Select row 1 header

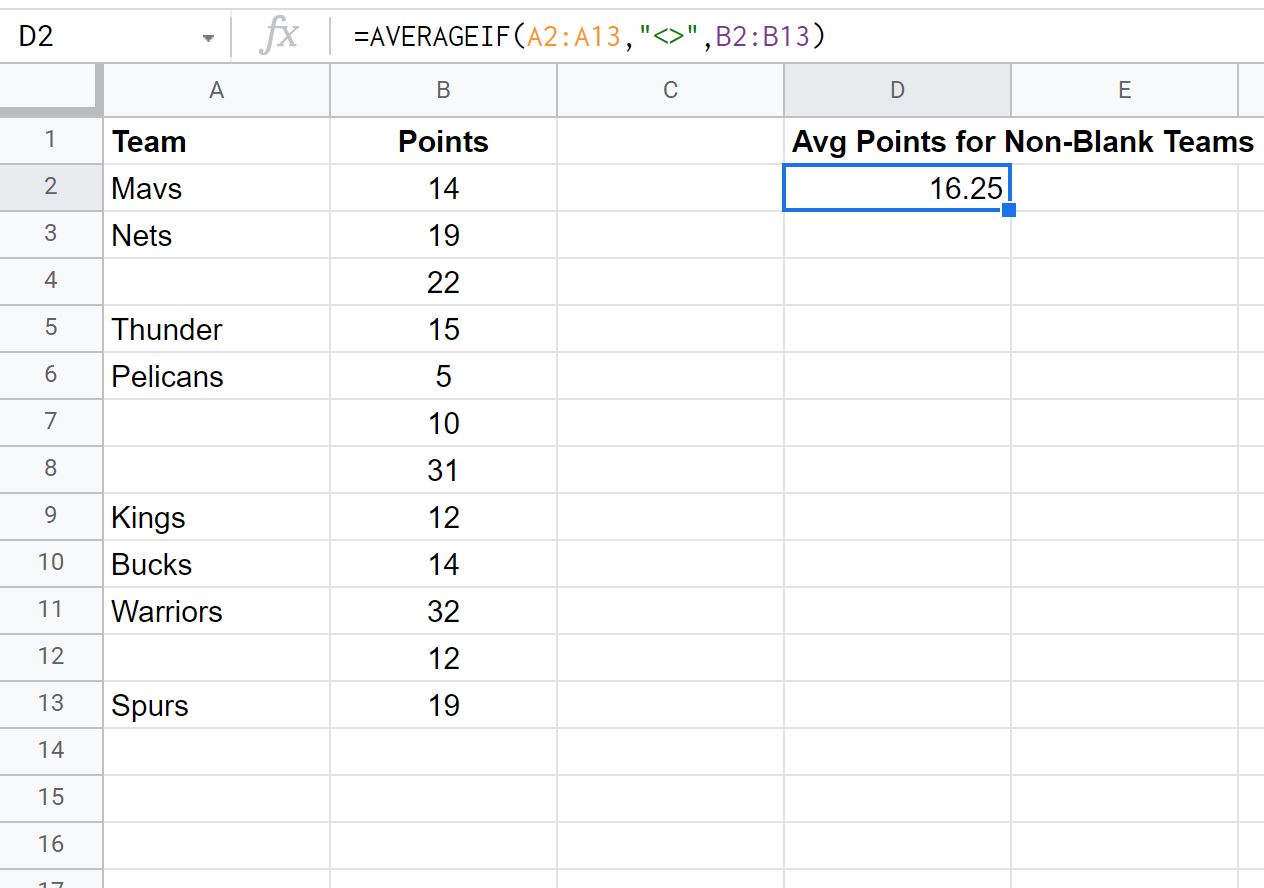[x=51, y=141]
